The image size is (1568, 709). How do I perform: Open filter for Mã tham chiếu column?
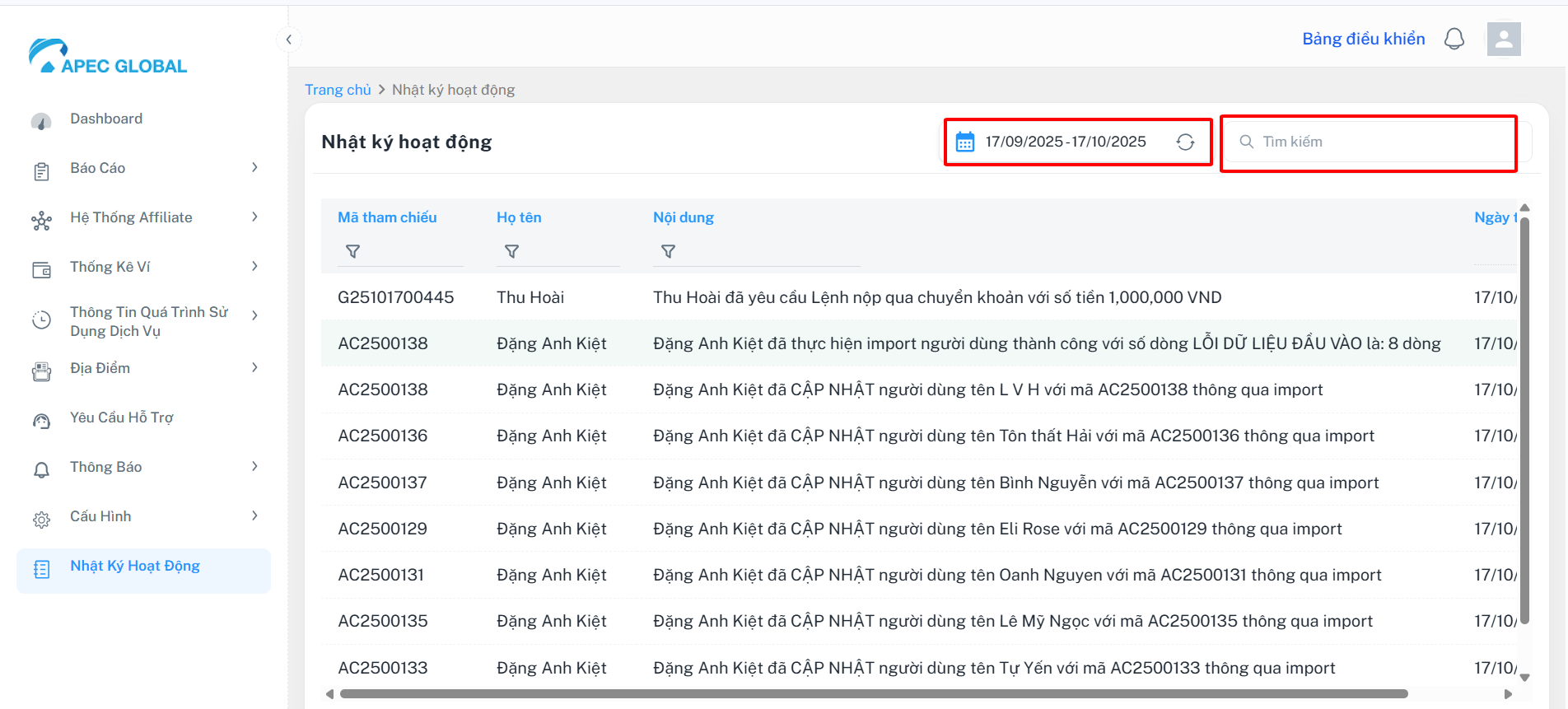point(352,251)
